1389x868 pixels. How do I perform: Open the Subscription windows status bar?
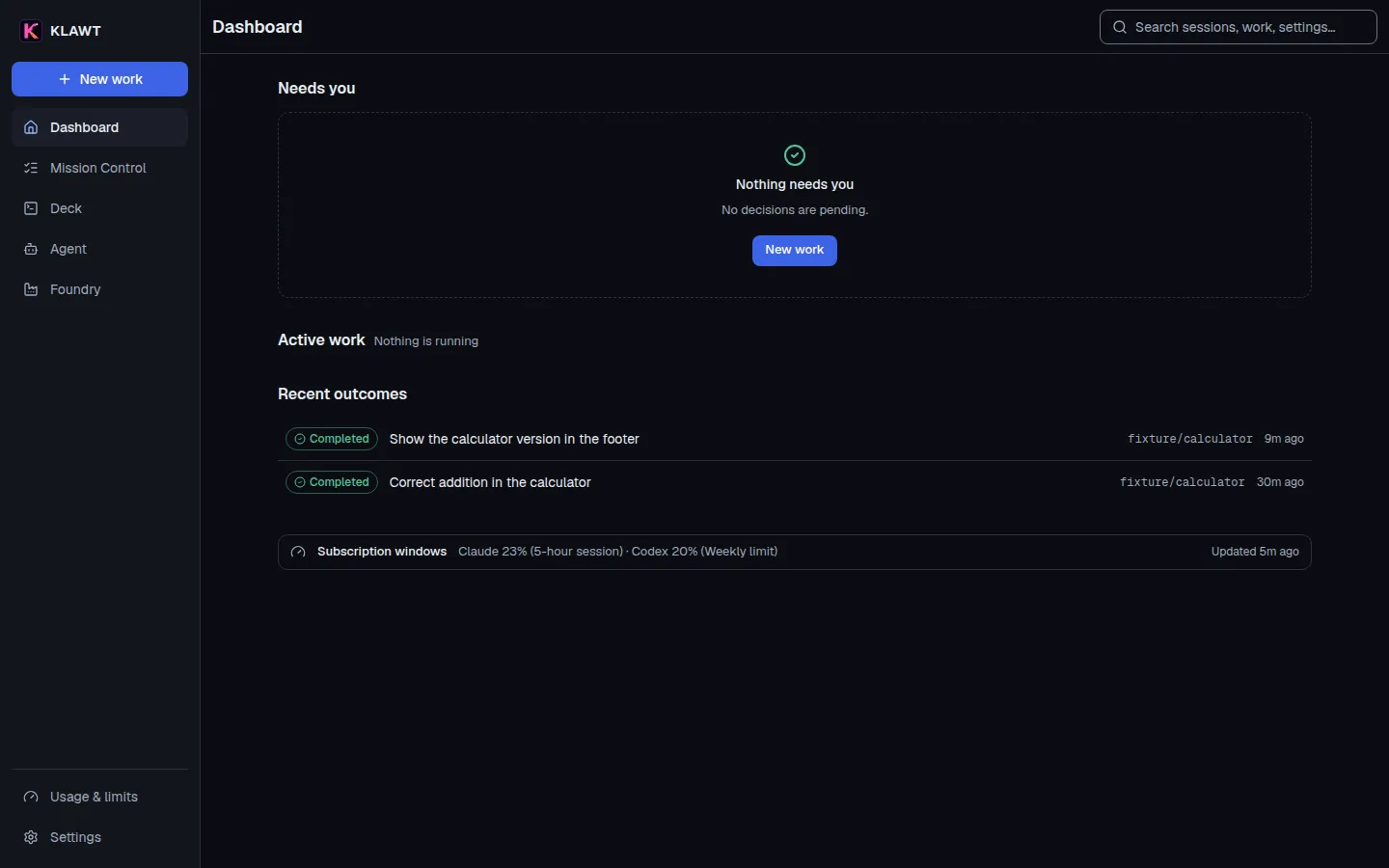[795, 552]
